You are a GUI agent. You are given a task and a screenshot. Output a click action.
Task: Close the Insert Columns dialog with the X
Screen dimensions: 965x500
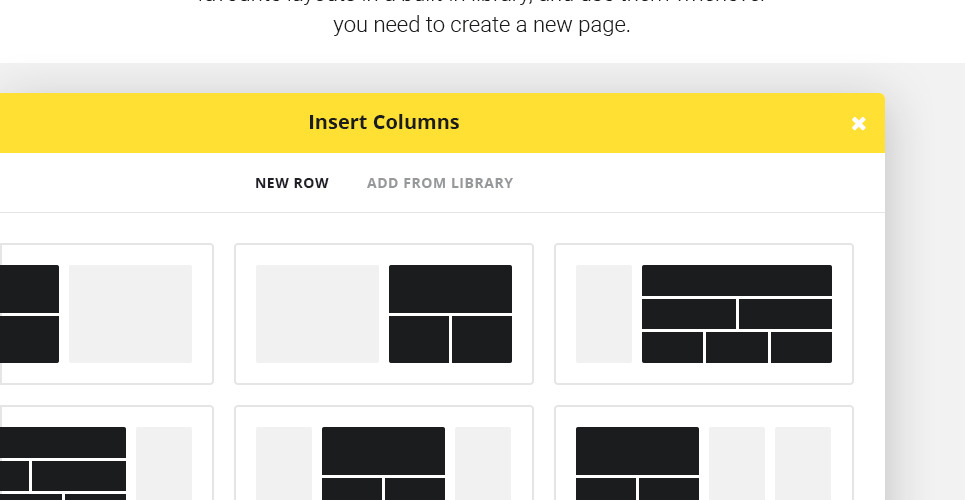pos(858,123)
